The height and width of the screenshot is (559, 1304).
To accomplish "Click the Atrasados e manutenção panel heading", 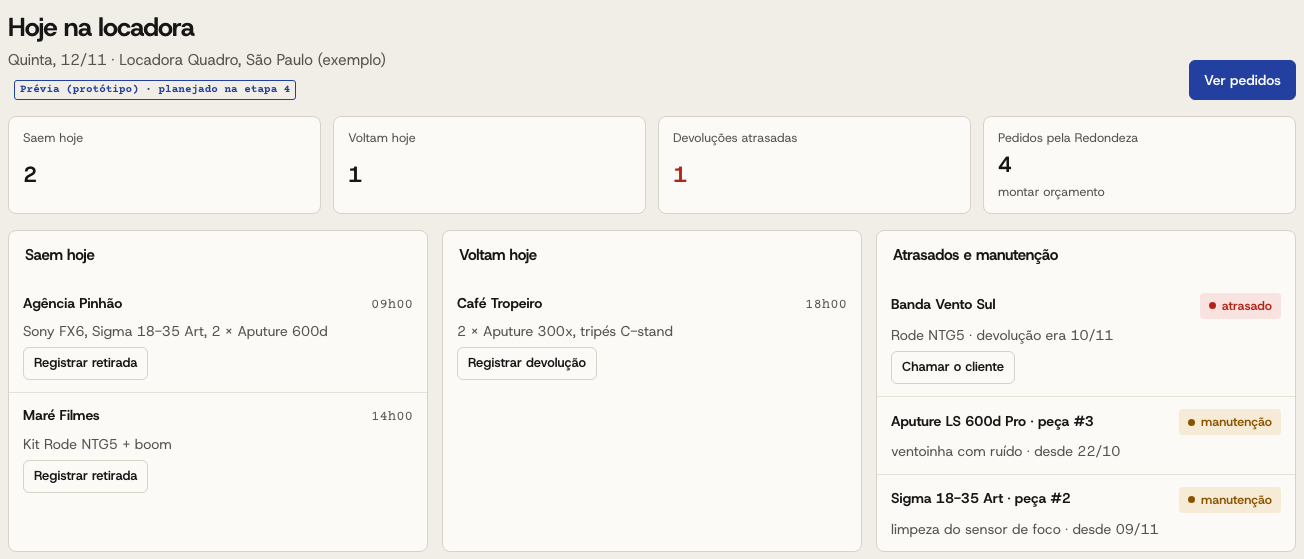I will (x=975, y=255).
